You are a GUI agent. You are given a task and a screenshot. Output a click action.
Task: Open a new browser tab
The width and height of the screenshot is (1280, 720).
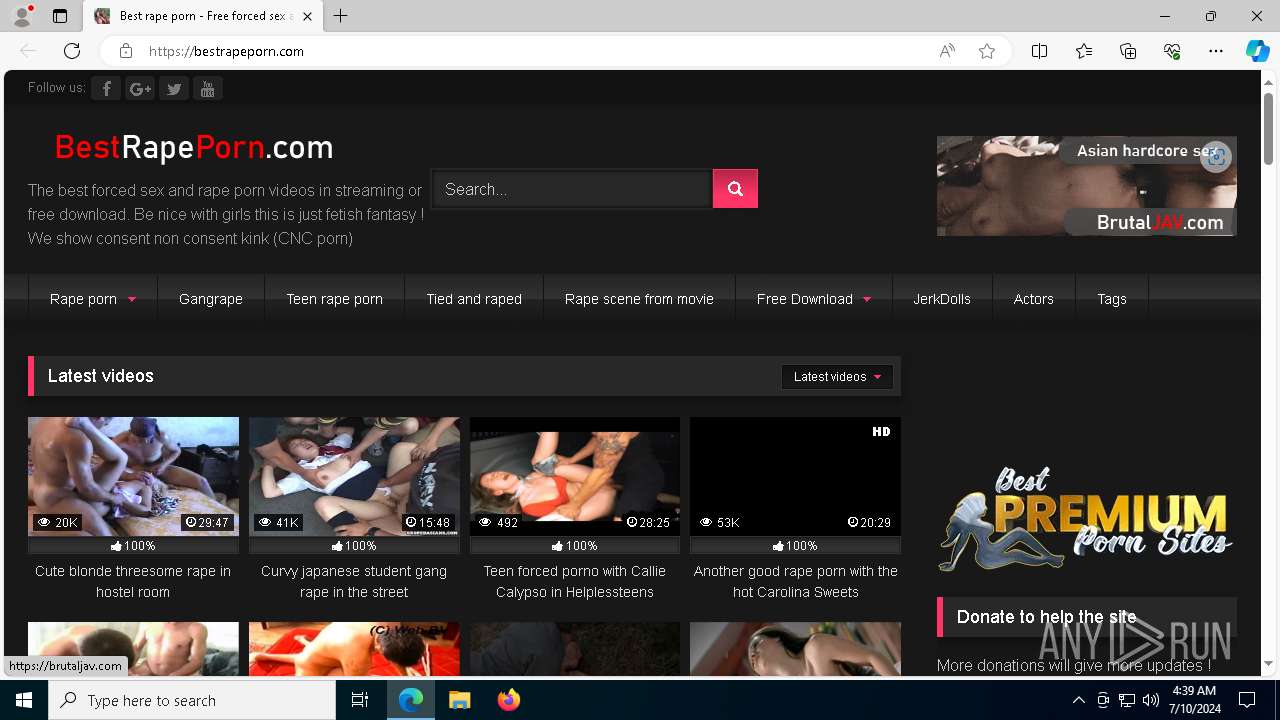click(341, 16)
